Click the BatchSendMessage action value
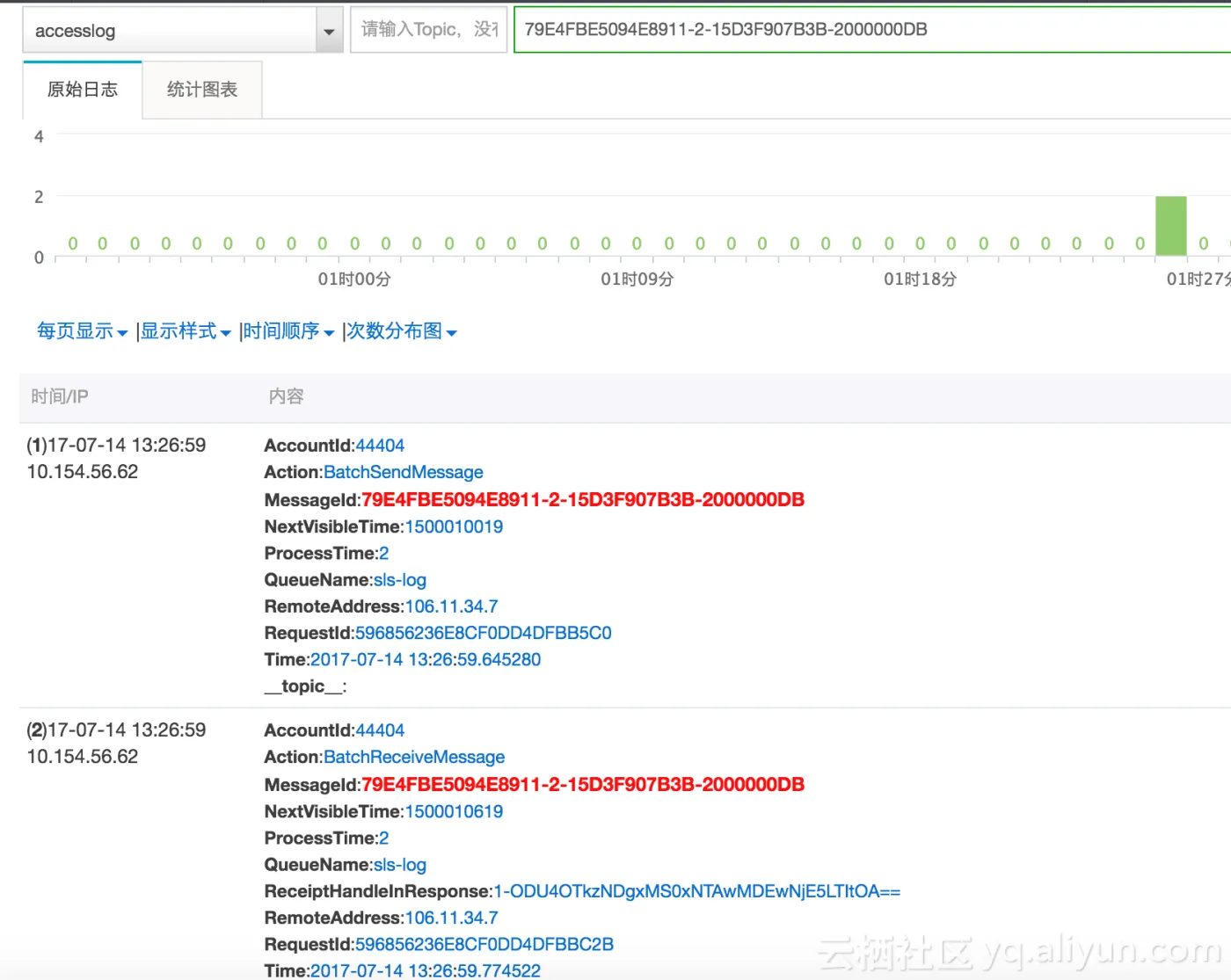The width and height of the screenshot is (1231, 980). (x=404, y=472)
